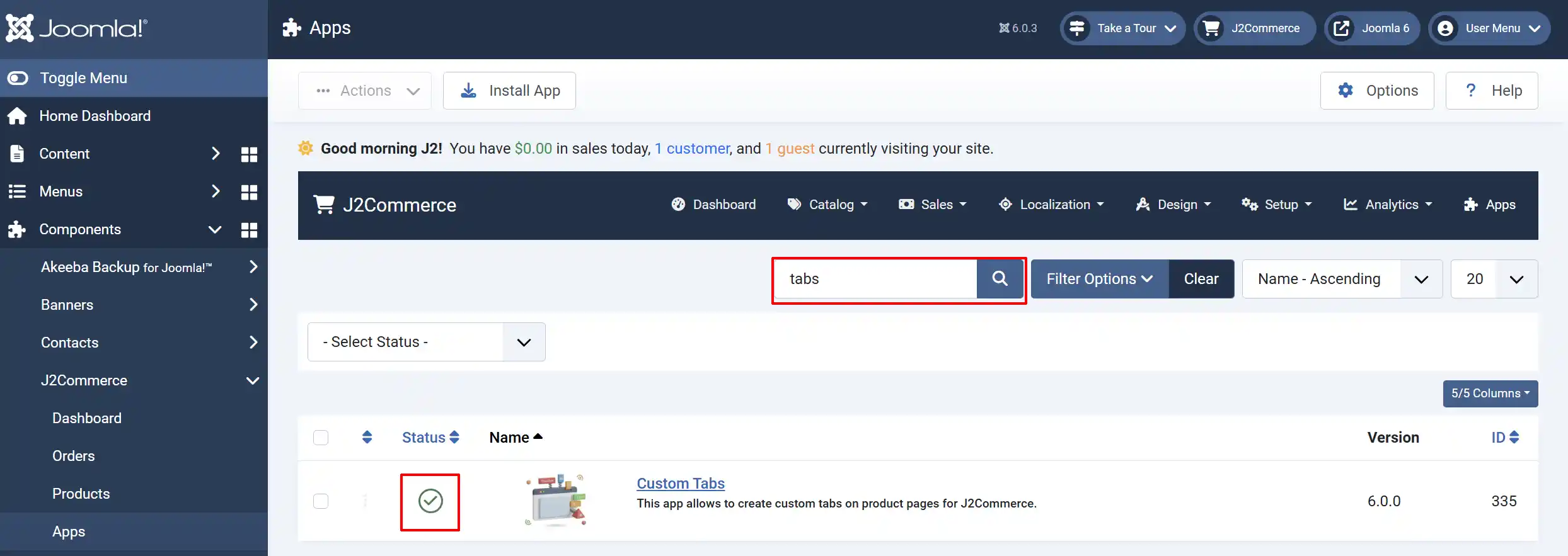Screen dimensions: 1568x556
Task: Open Menus dashboard grid icon
Action: point(250,192)
